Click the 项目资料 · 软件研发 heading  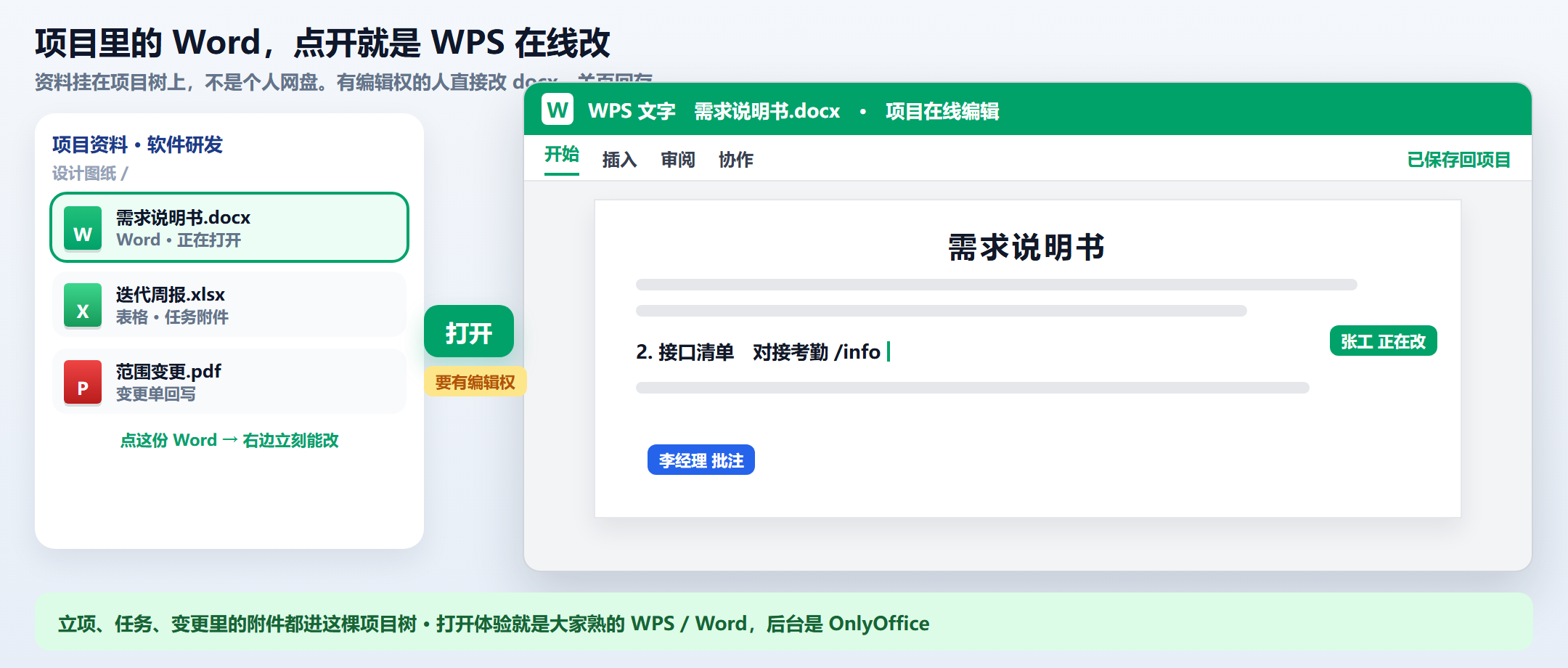(x=137, y=144)
